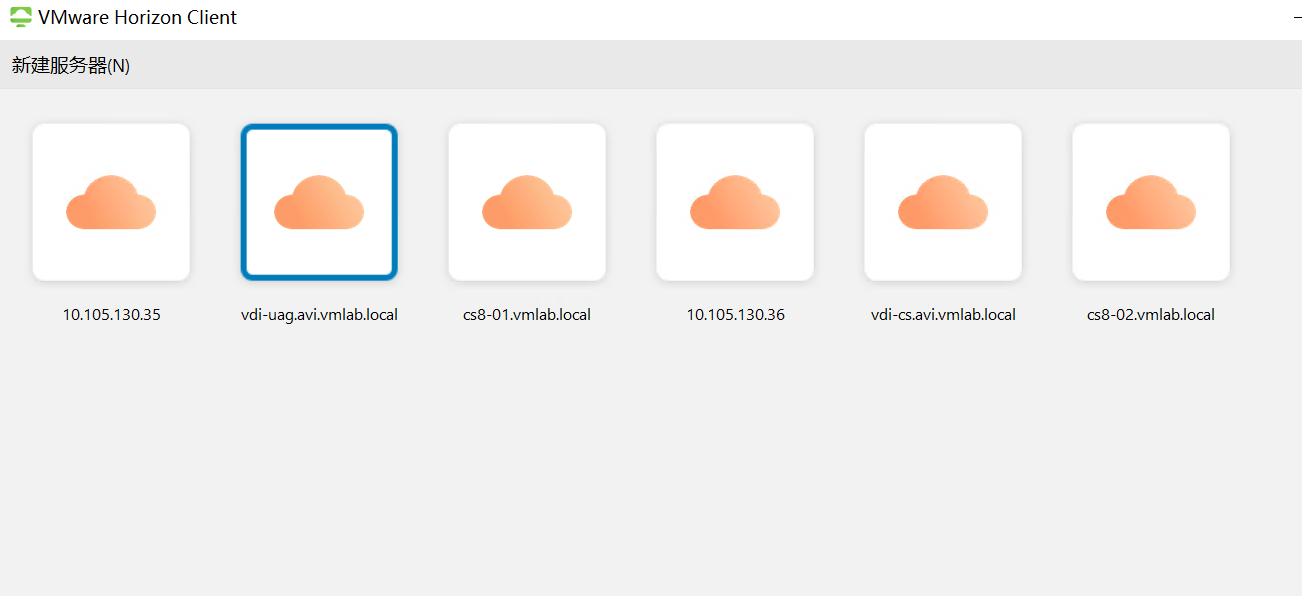Open the 10.105.130.36 server cloud icon
Viewport: 1302px width, 596px height.
[x=735, y=202]
